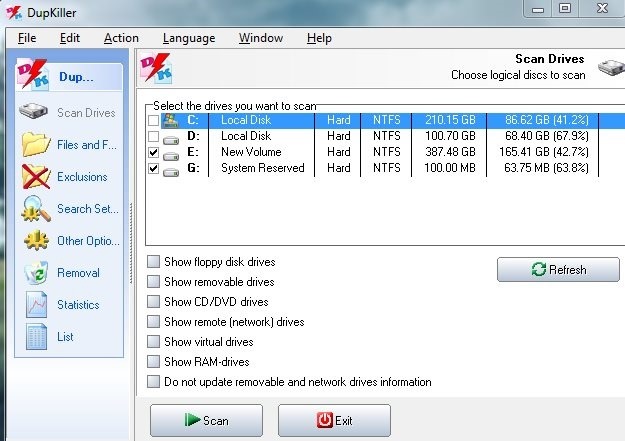625x441 pixels.
Task: Uncheck the G: System Reserved checkbox
Action: (x=153, y=168)
